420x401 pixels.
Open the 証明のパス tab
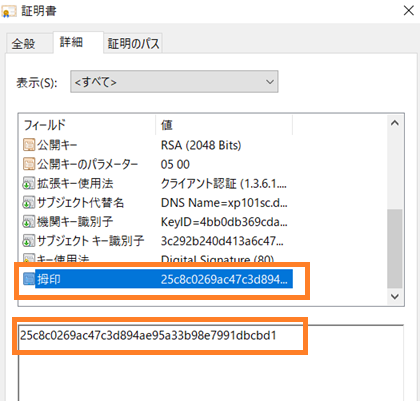(133, 44)
